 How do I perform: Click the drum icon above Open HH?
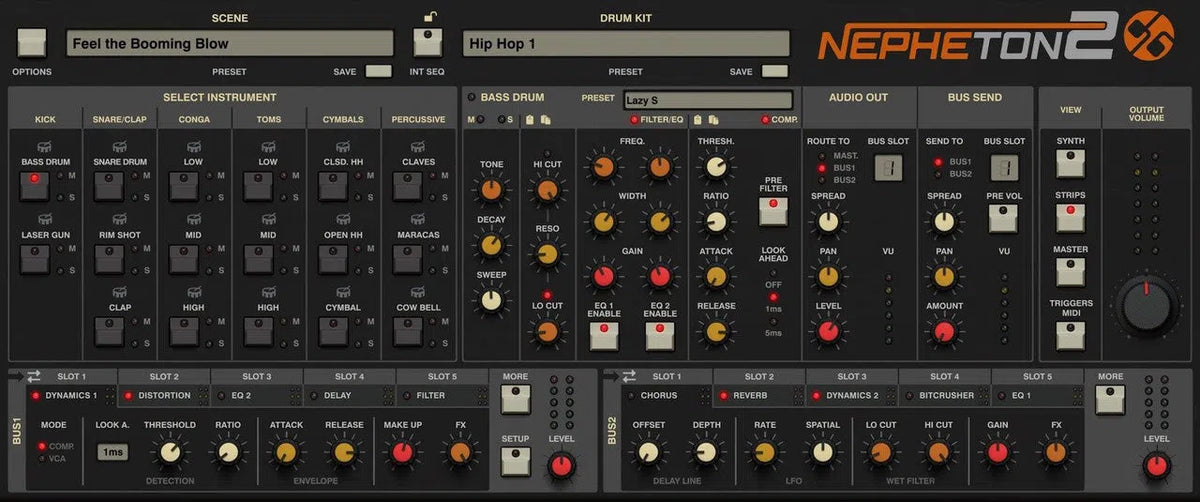pos(343,221)
